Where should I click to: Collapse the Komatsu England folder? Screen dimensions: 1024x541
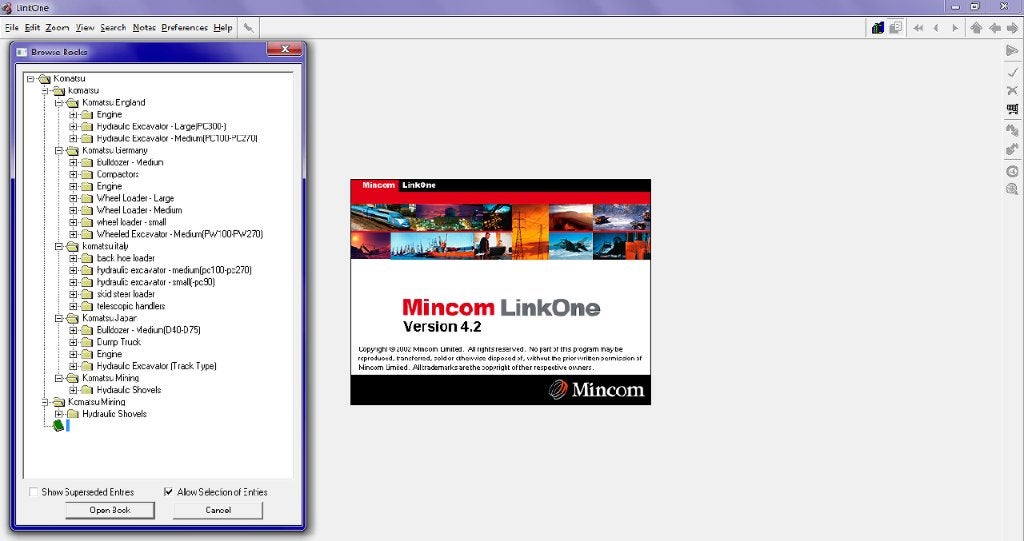59,103
